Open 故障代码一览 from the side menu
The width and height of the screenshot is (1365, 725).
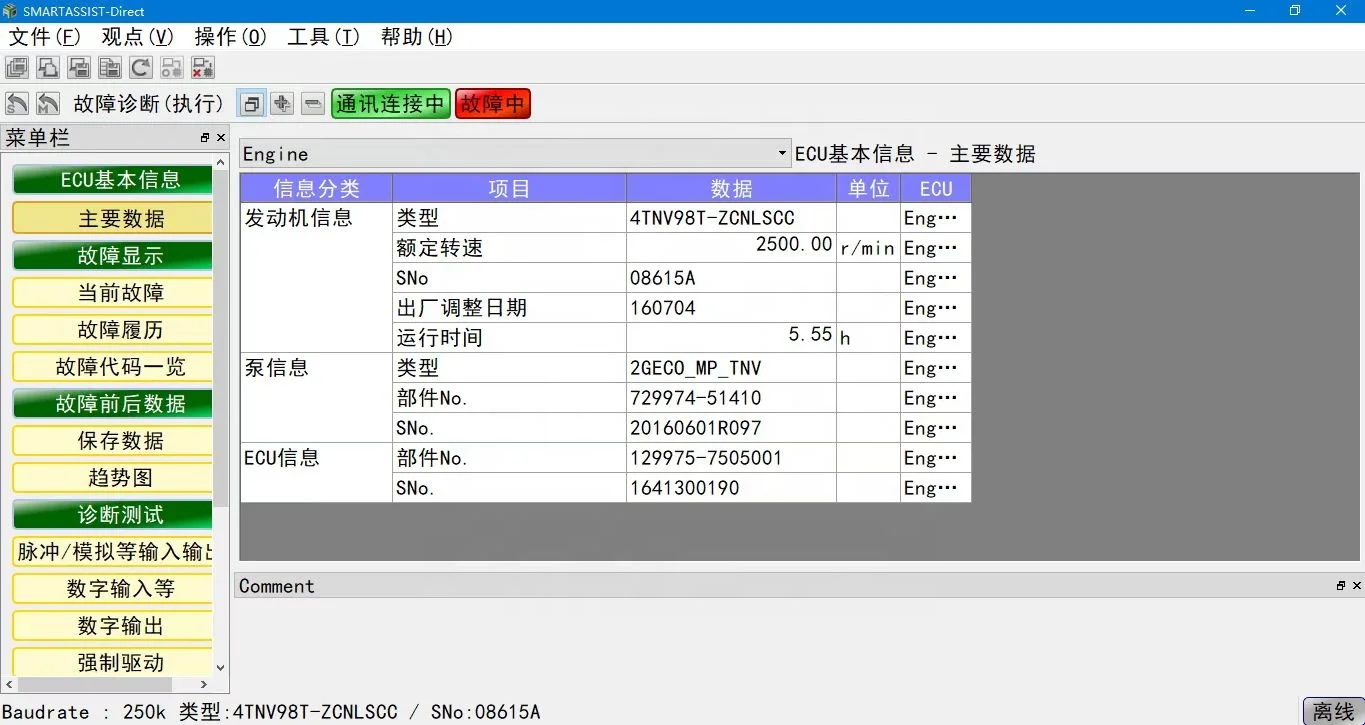(x=112, y=367)
